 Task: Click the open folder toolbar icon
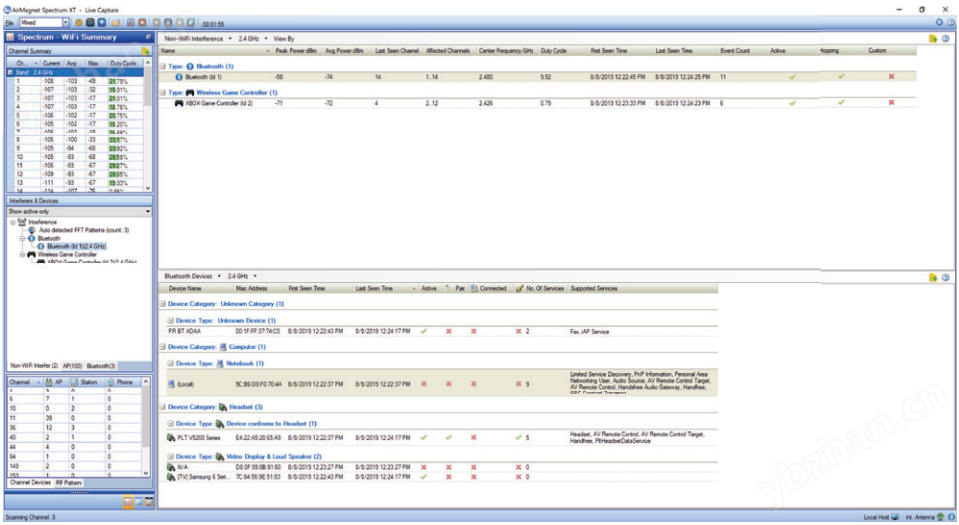pyautogui.click(x=116, y=22)
